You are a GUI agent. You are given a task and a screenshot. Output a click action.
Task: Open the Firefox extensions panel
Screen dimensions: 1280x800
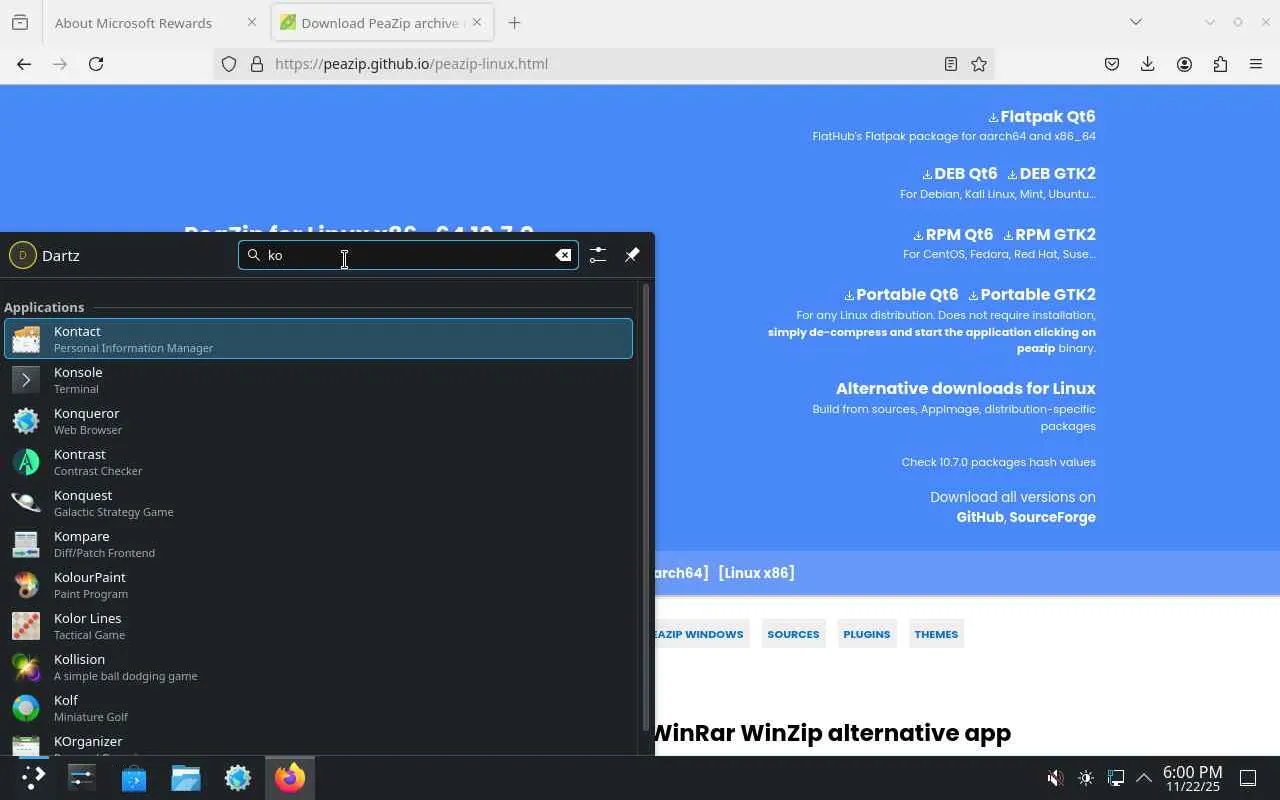click(x=1220, y=64)
